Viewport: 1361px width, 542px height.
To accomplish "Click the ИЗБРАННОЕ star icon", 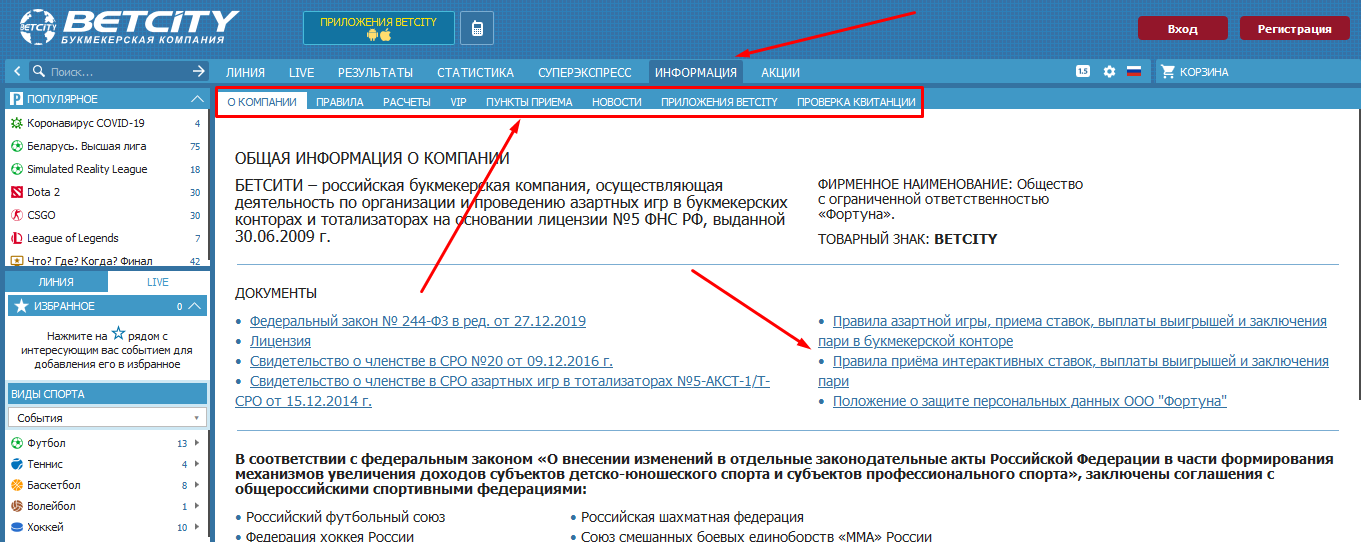I will tap(20, 306).
